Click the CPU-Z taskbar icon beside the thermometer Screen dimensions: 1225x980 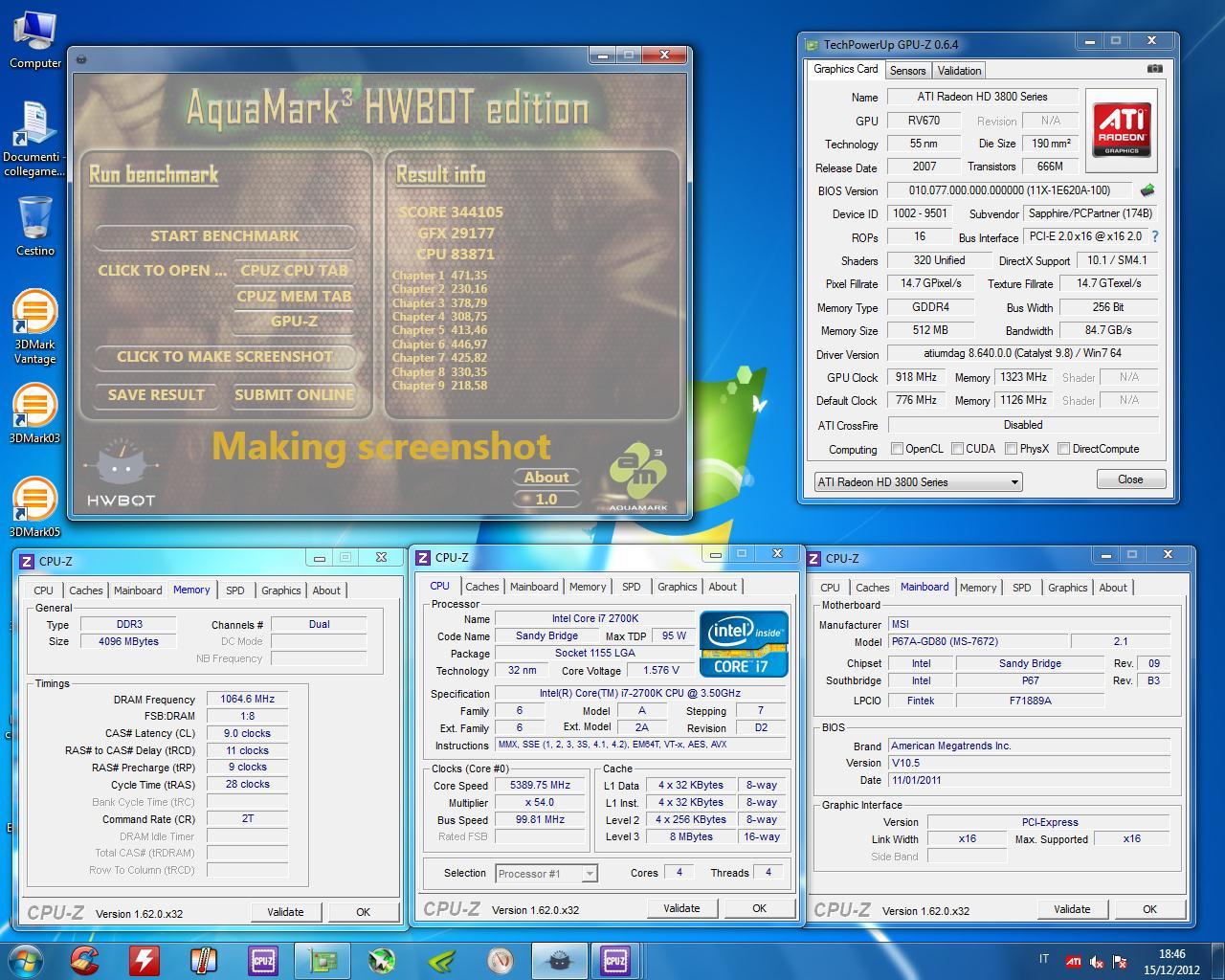coord(263,960)
